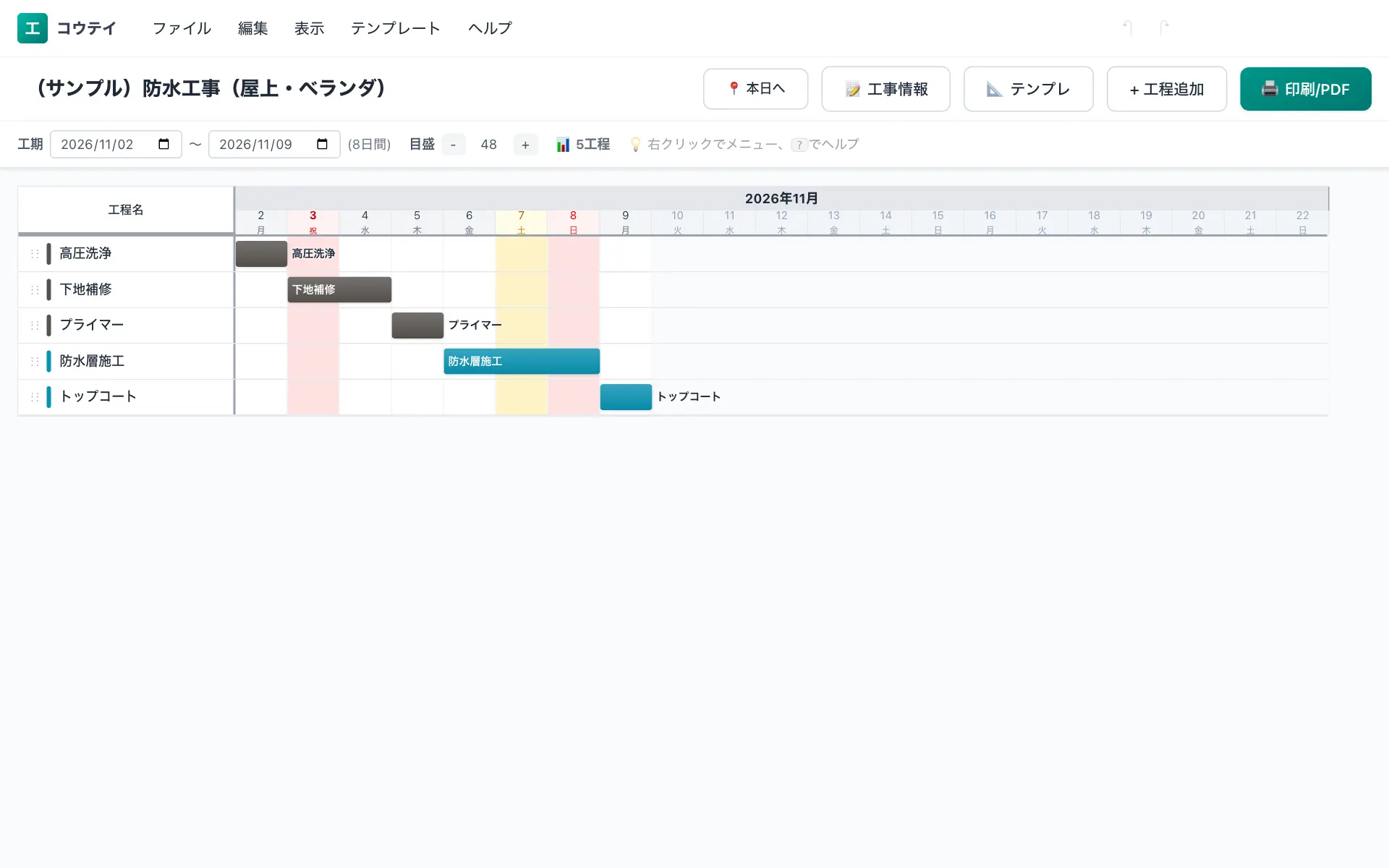Image resolution: width=1389 pixels, height=868 pixels.
Task: Select the blue 防水層施工 Gantt bar
Action: pyautogui.click(x=522, y=361)
